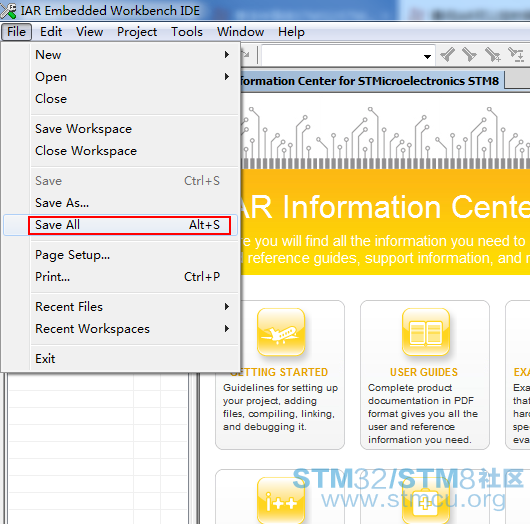The image size is (530, 524).
Task: Click the 'Guidelines for setting up your project' description
Action: click(280, 407)
